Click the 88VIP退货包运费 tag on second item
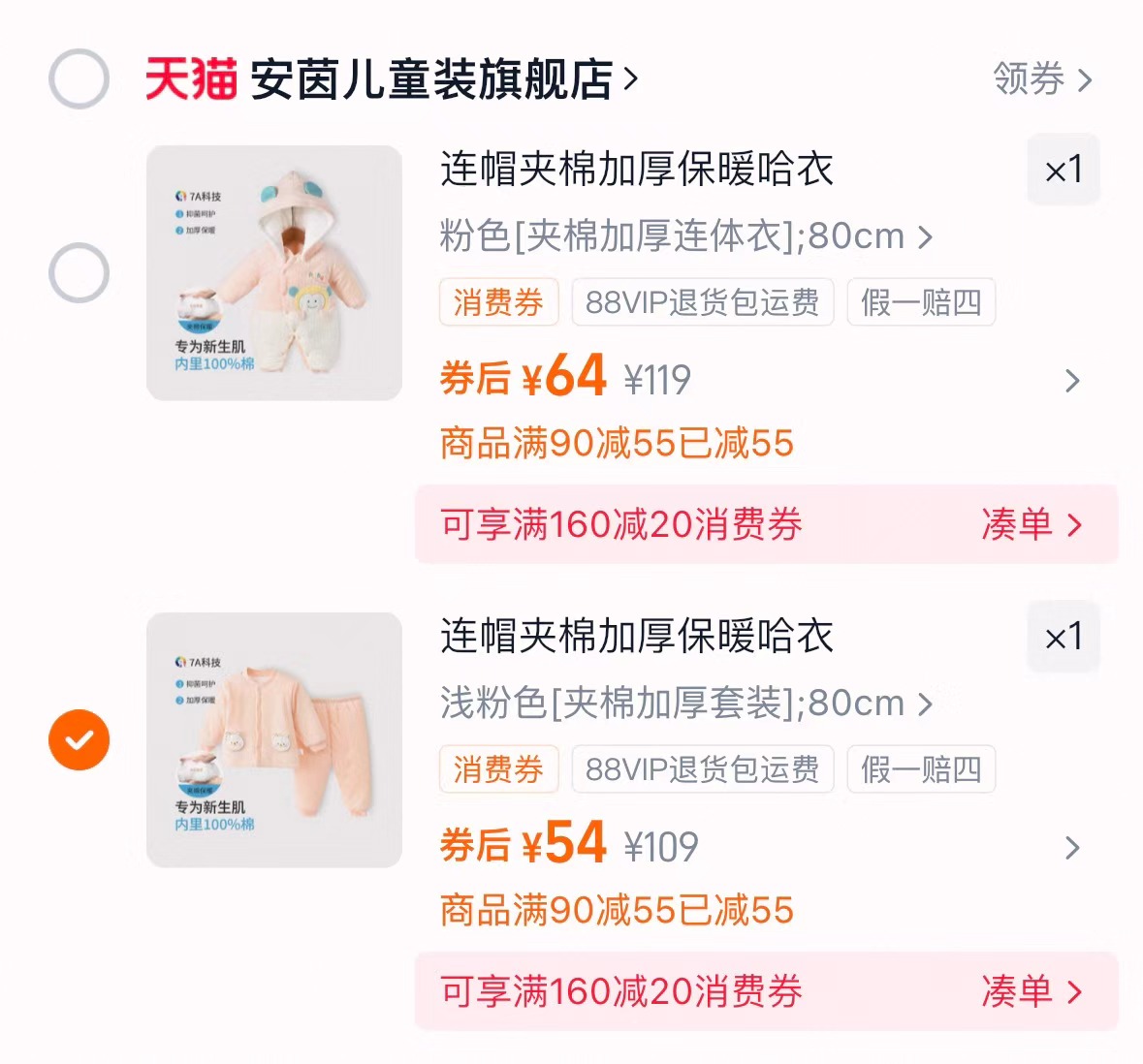The width and height of the screenshot is (1143, 1064). [702, 769]
